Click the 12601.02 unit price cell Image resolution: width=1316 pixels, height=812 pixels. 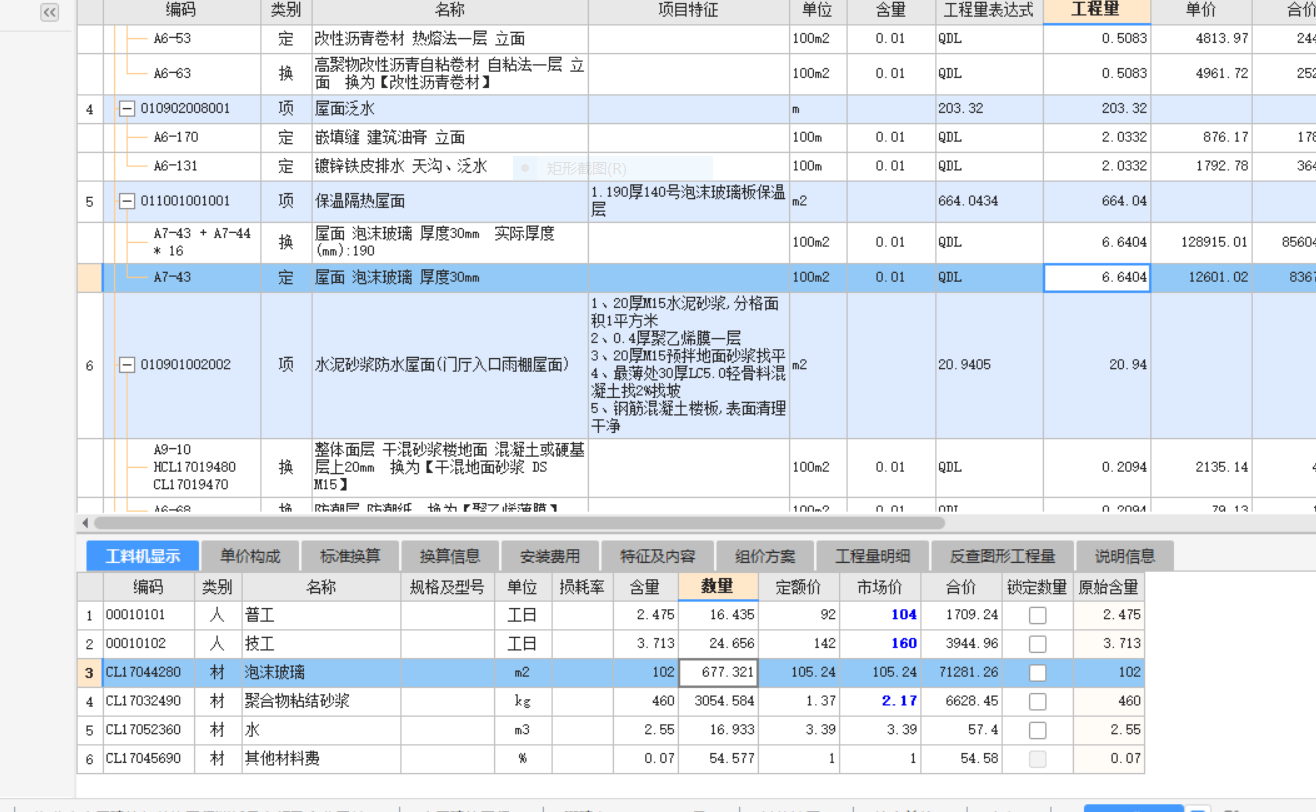(x=1200, y=278)
